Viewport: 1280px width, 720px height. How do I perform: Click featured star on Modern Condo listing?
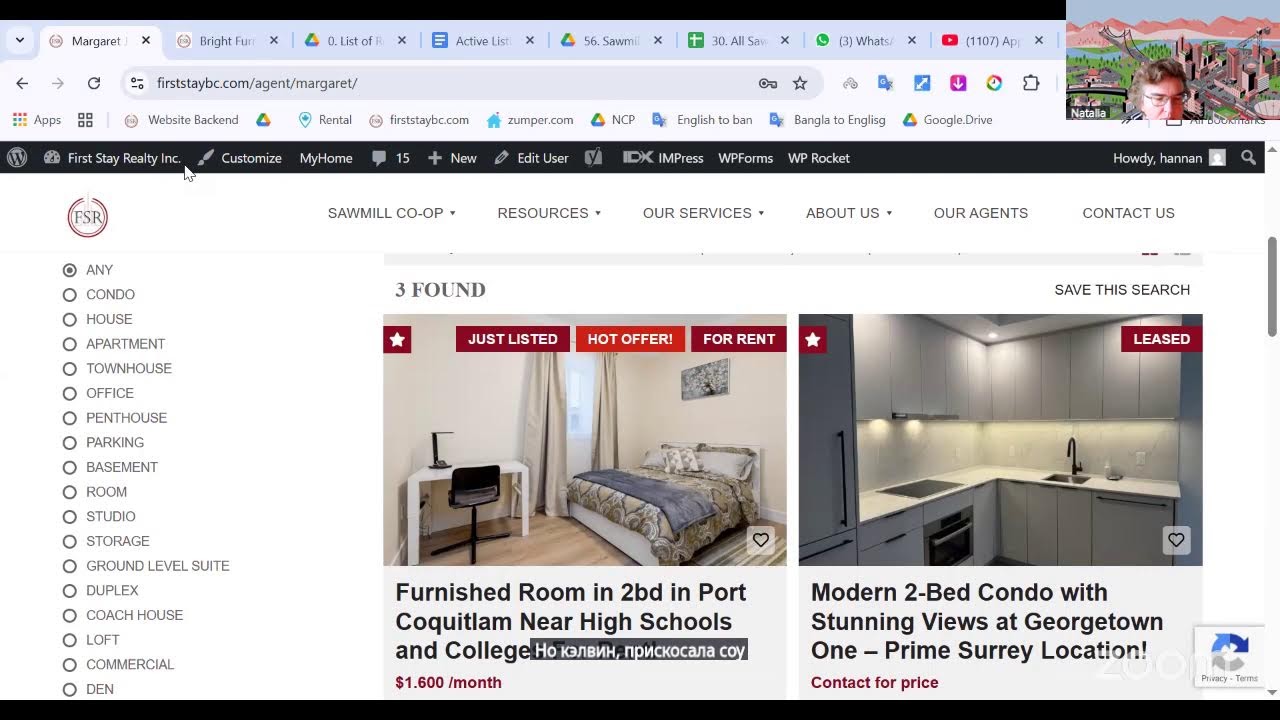pos(813,340)
